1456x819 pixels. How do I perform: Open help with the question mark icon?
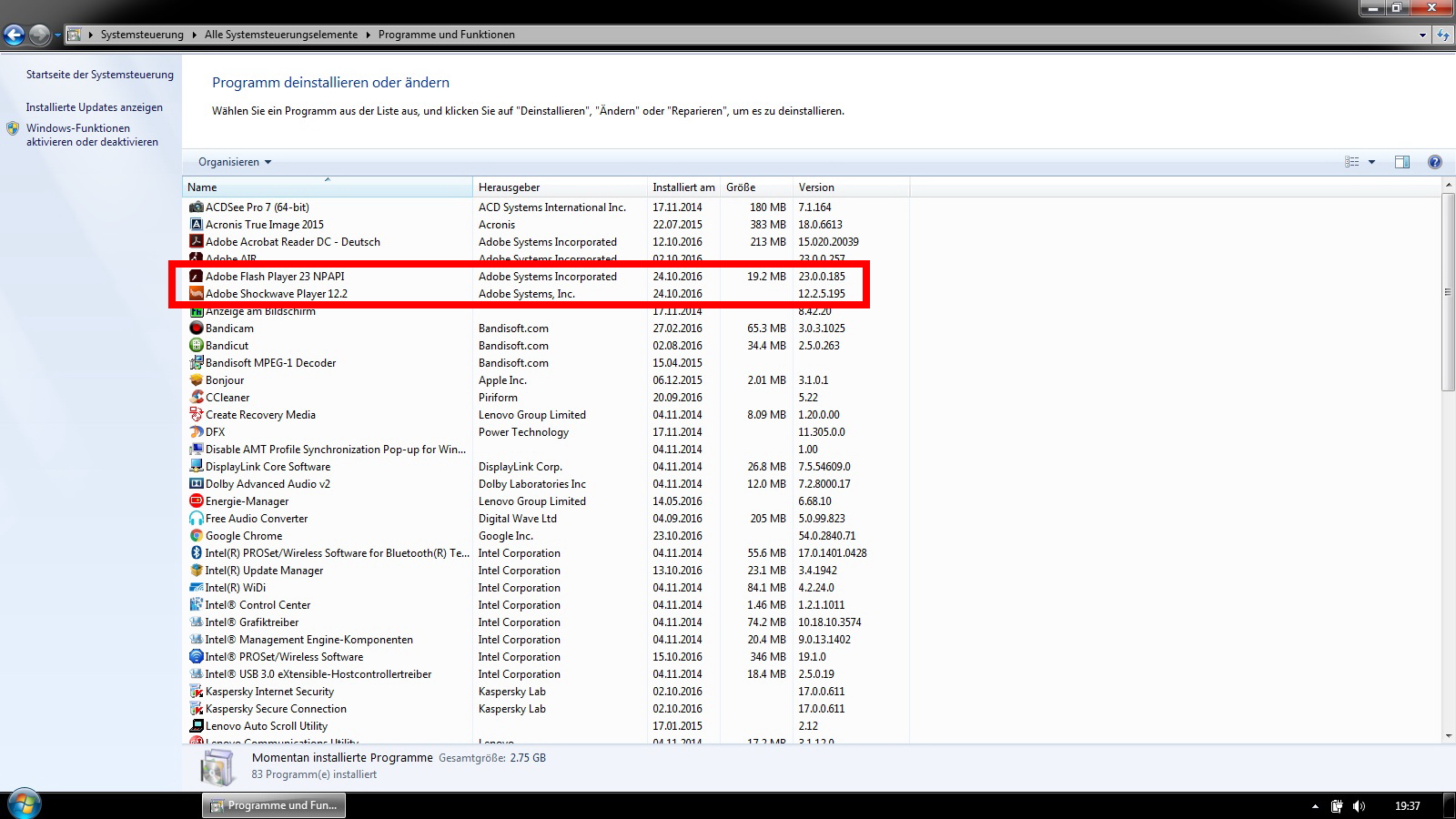point(1435,162)
